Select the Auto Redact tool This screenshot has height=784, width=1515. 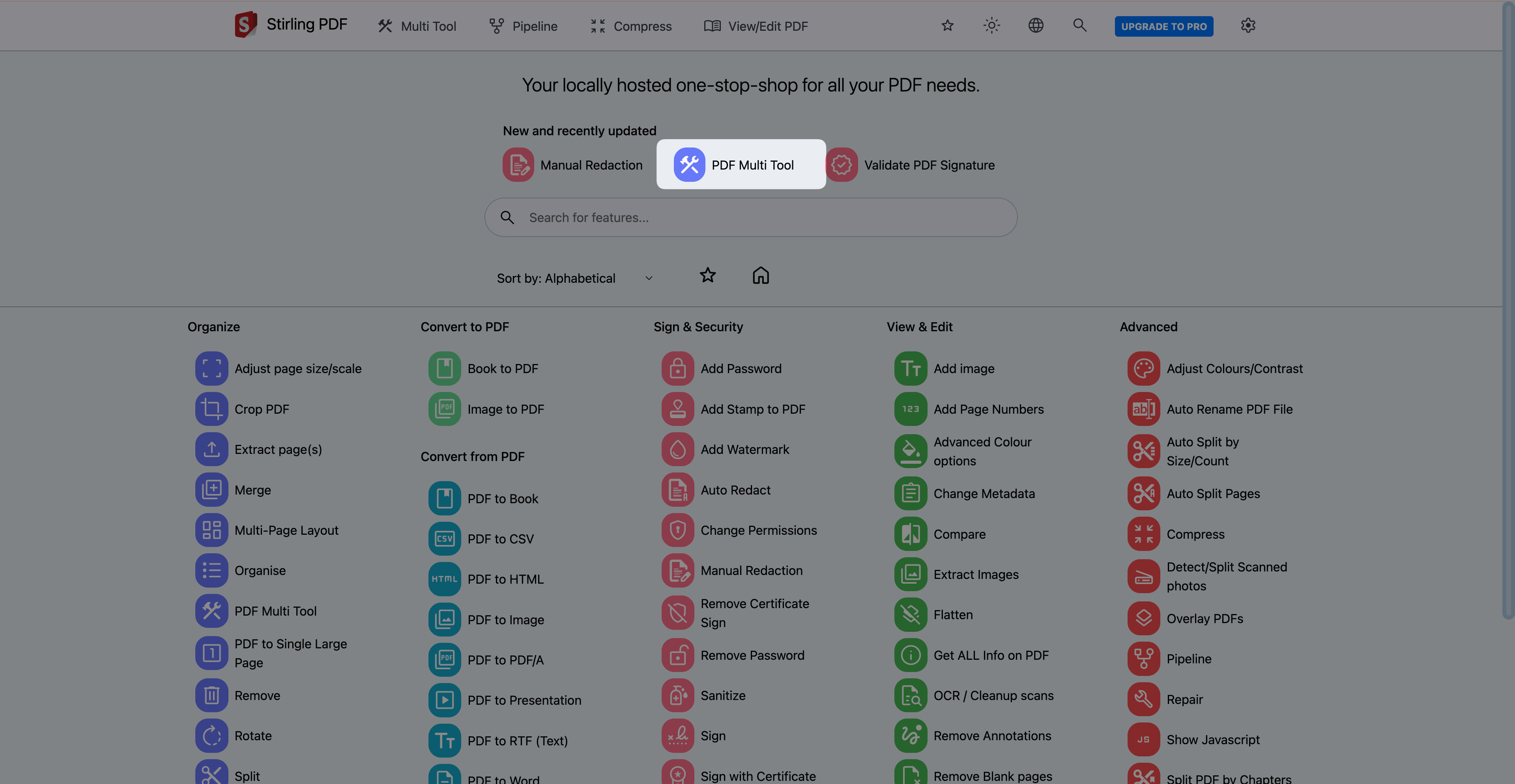click(735, 489)
